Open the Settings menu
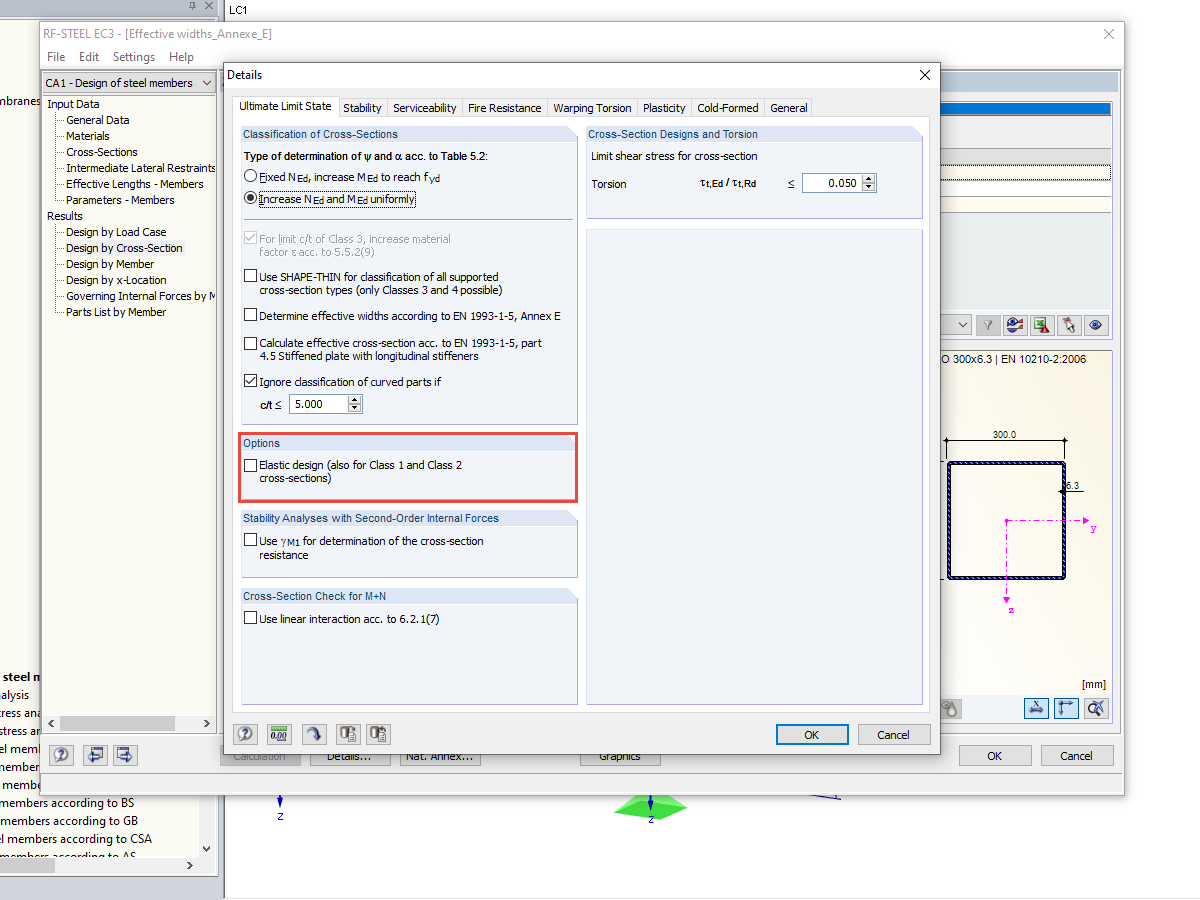The width and height of the screenshot is (1200, 900). [x=133, y=56]
